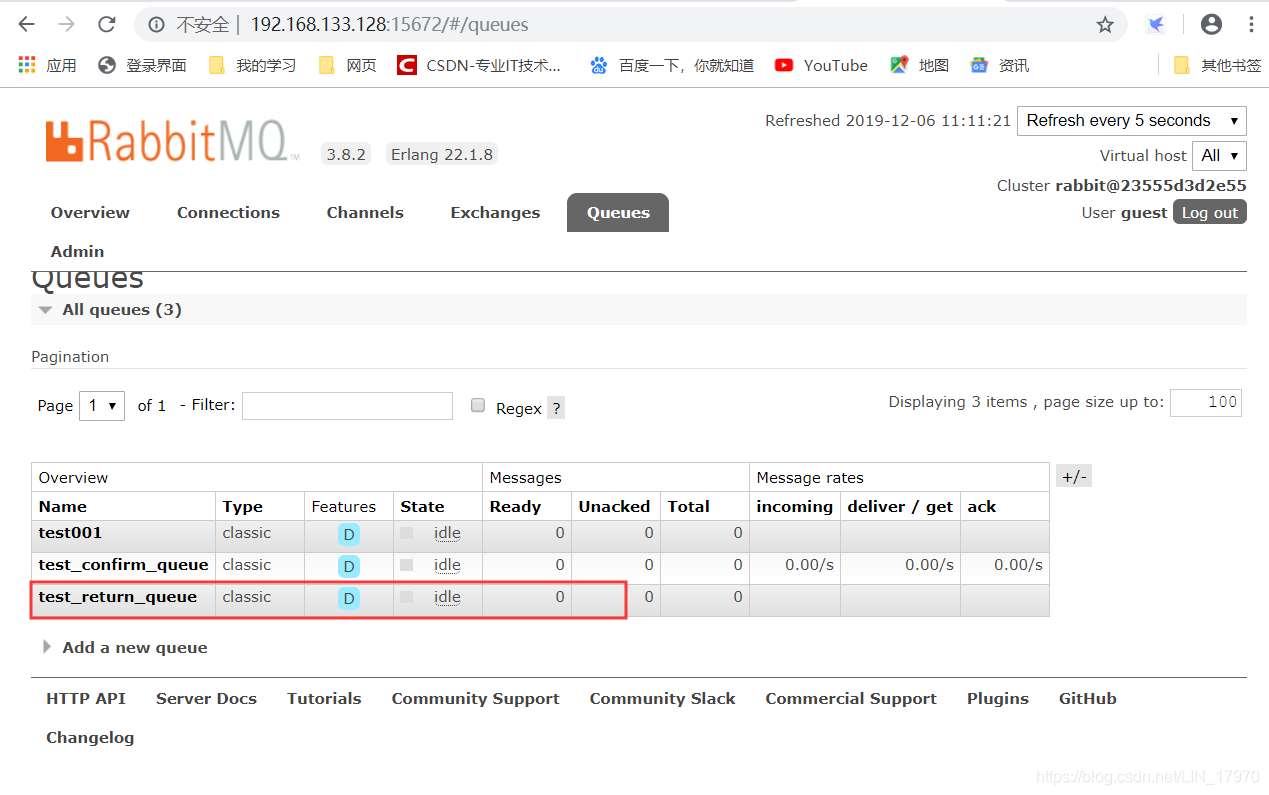Click the D feature badge for test_return_queue
The height and width of the screenshot is (795, 1269).
tap(348, 598)
